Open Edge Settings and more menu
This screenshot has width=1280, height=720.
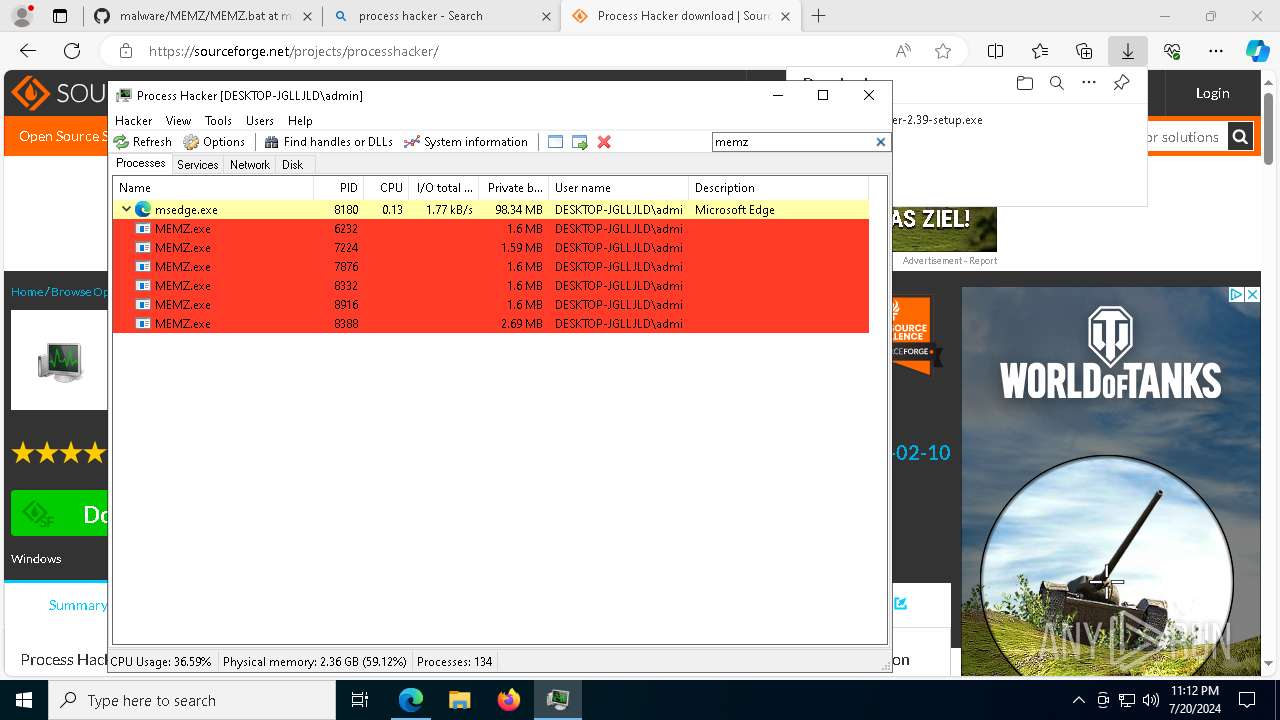click(x=1216, y=51)
